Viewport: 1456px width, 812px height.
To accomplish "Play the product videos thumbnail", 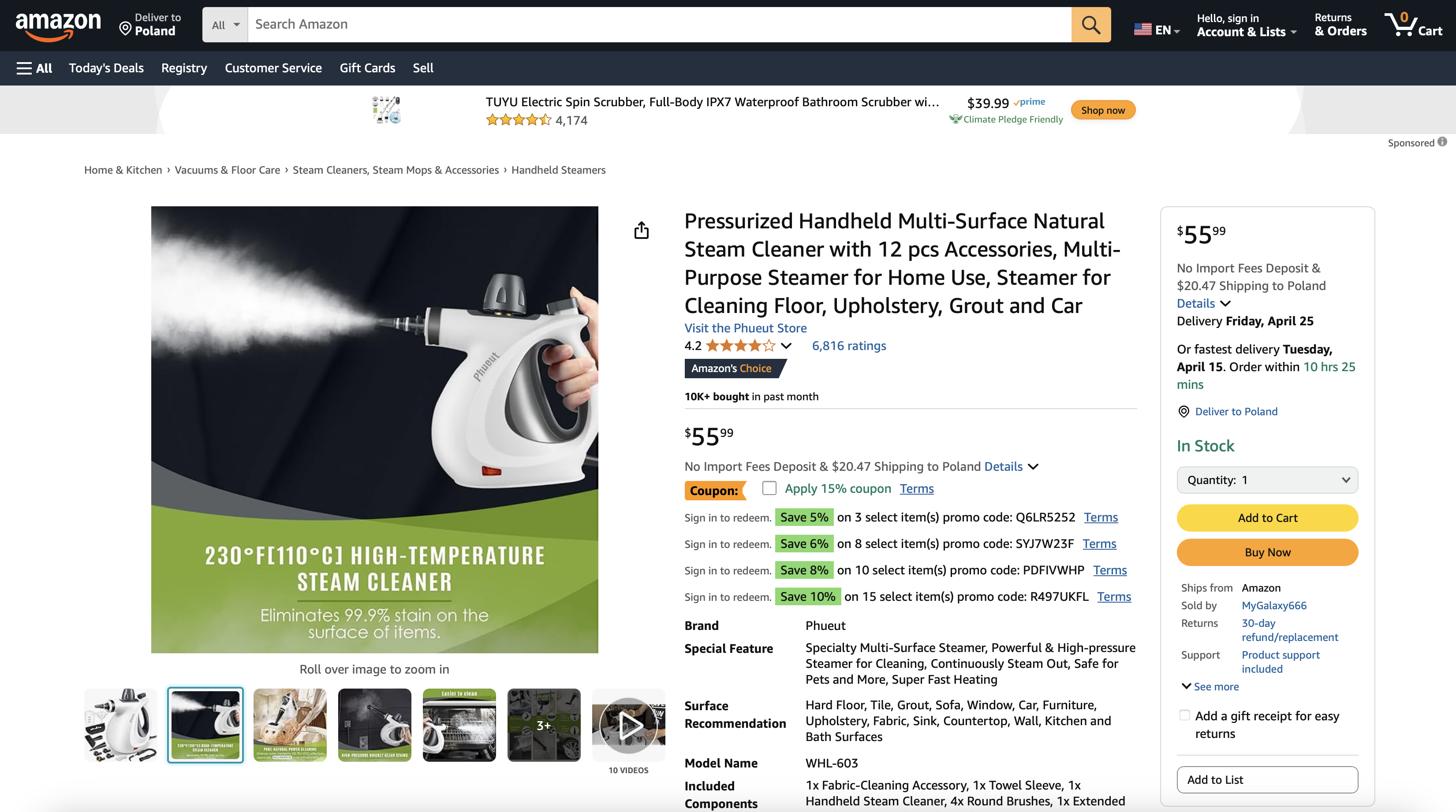I will [x=628, y=725].
